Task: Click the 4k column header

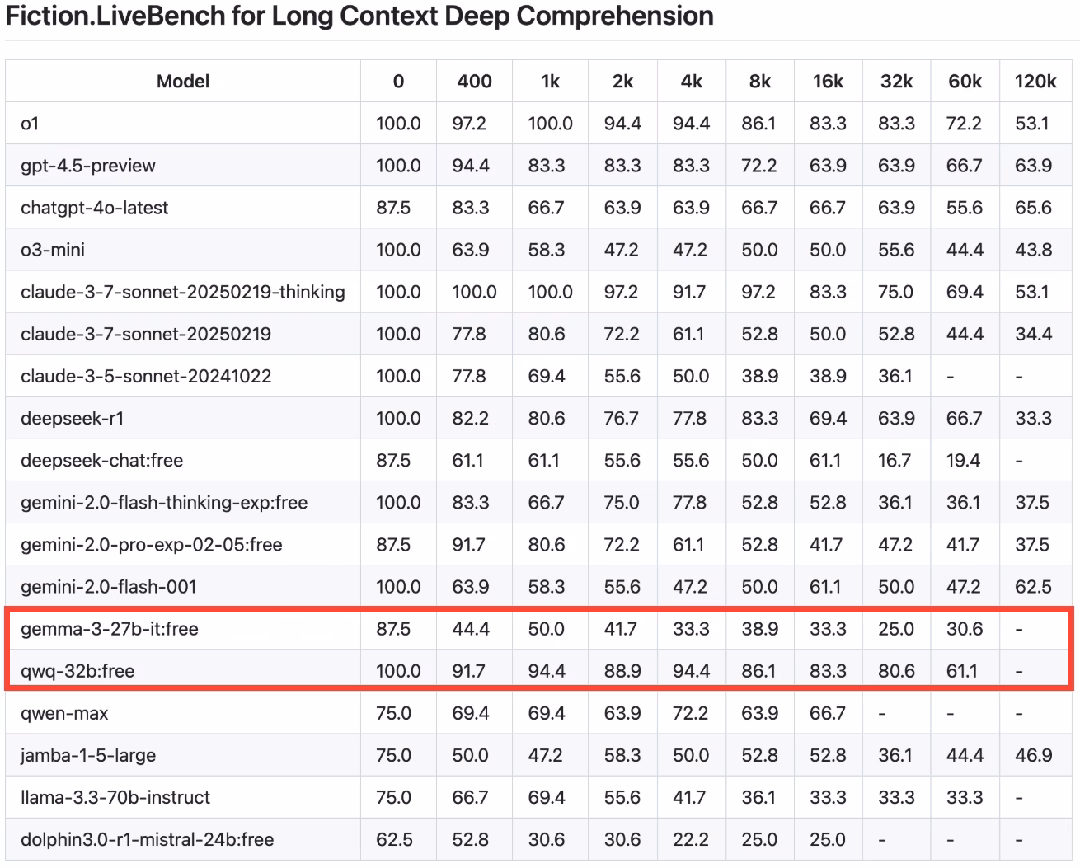Action: pyautogui.click(x=692, y=81)
